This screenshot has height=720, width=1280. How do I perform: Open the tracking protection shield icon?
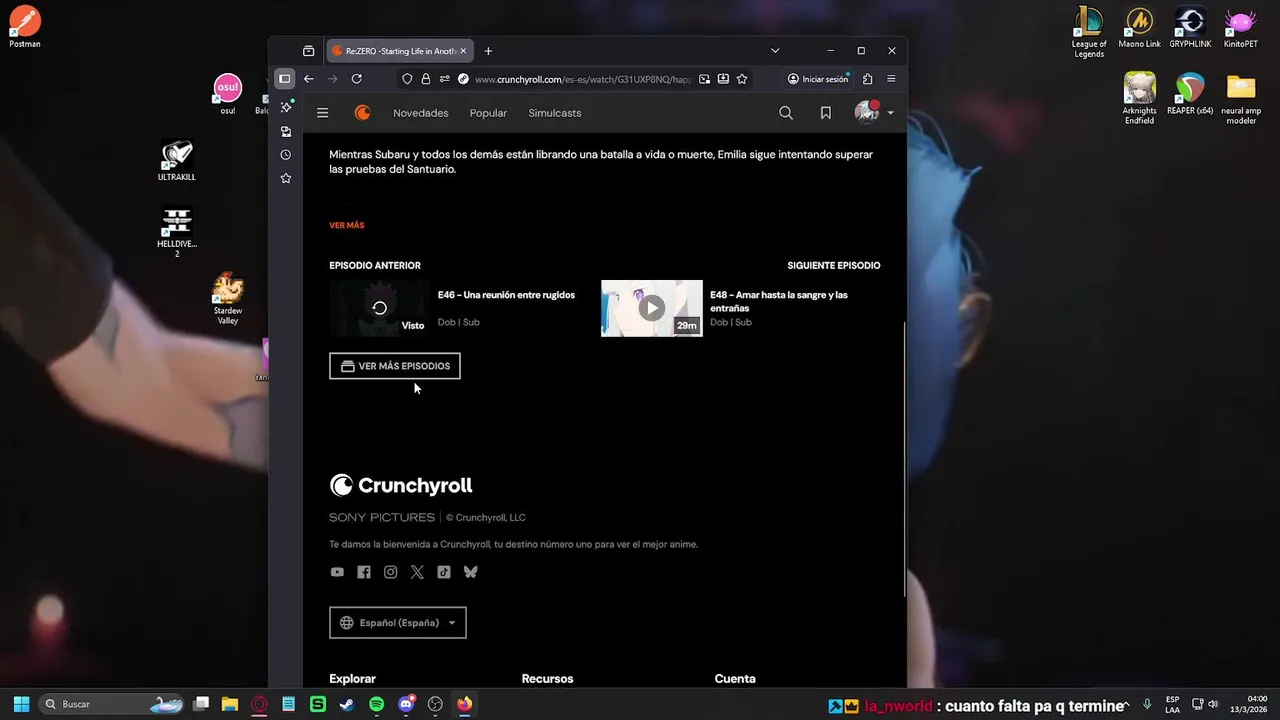pos(407,79)
